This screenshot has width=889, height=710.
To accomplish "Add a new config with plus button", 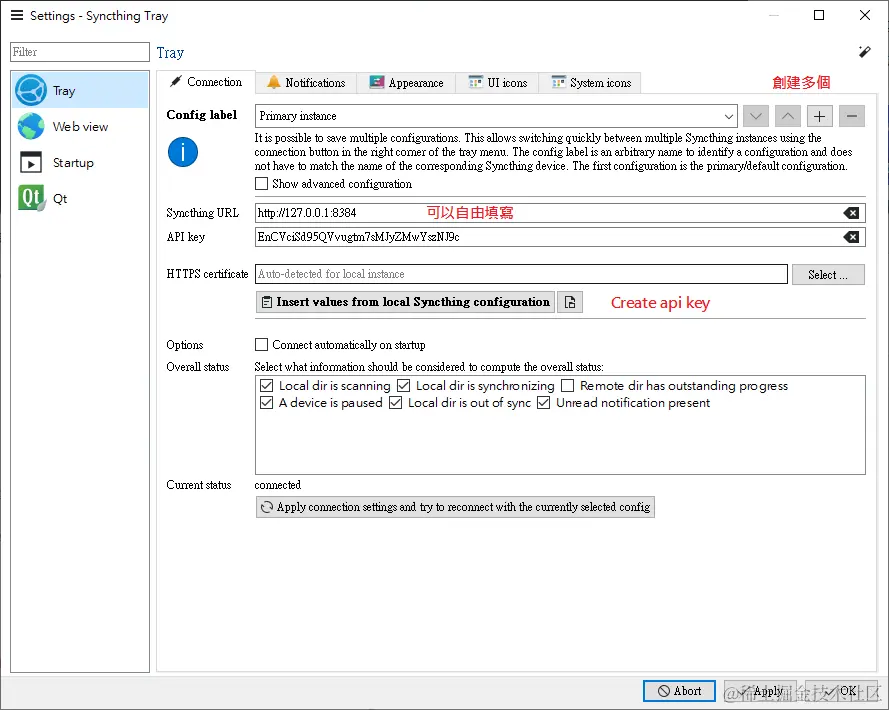I will [819, 116].
